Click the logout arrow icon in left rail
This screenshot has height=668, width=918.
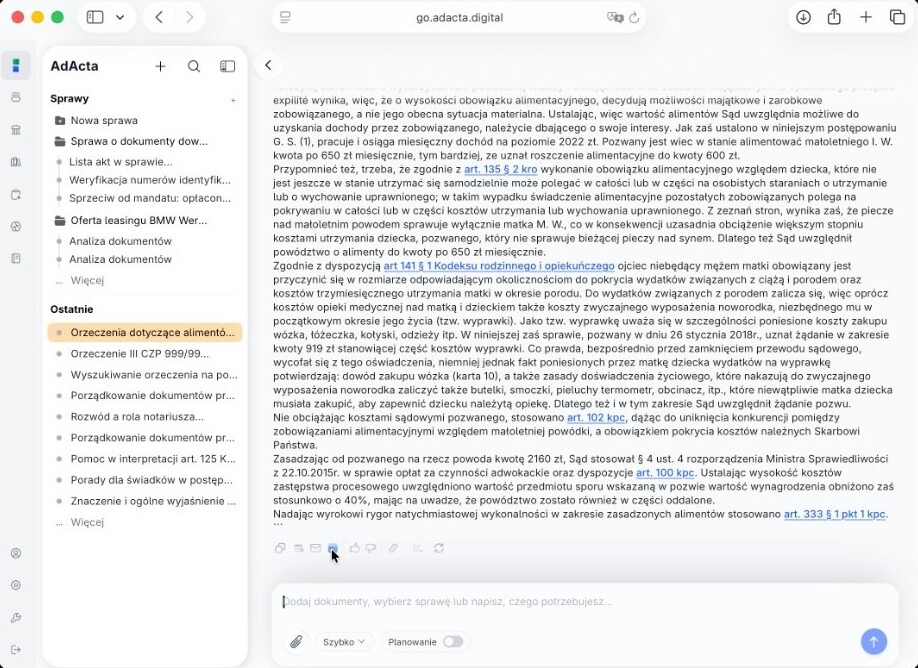click(16, 649)
